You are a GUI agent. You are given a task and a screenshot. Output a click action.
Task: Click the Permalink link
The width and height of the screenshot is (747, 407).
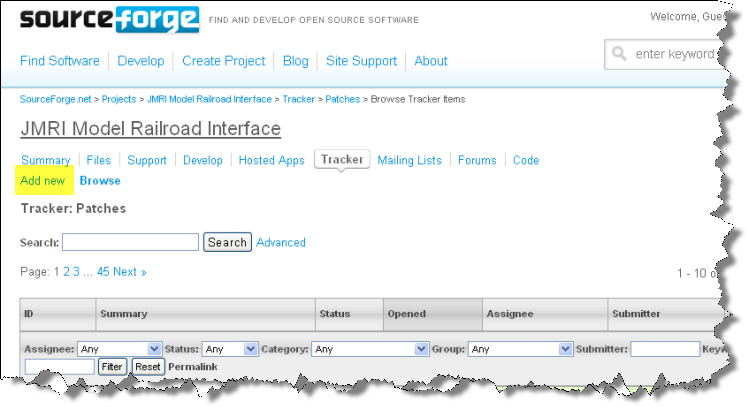(x=194, y=367)
